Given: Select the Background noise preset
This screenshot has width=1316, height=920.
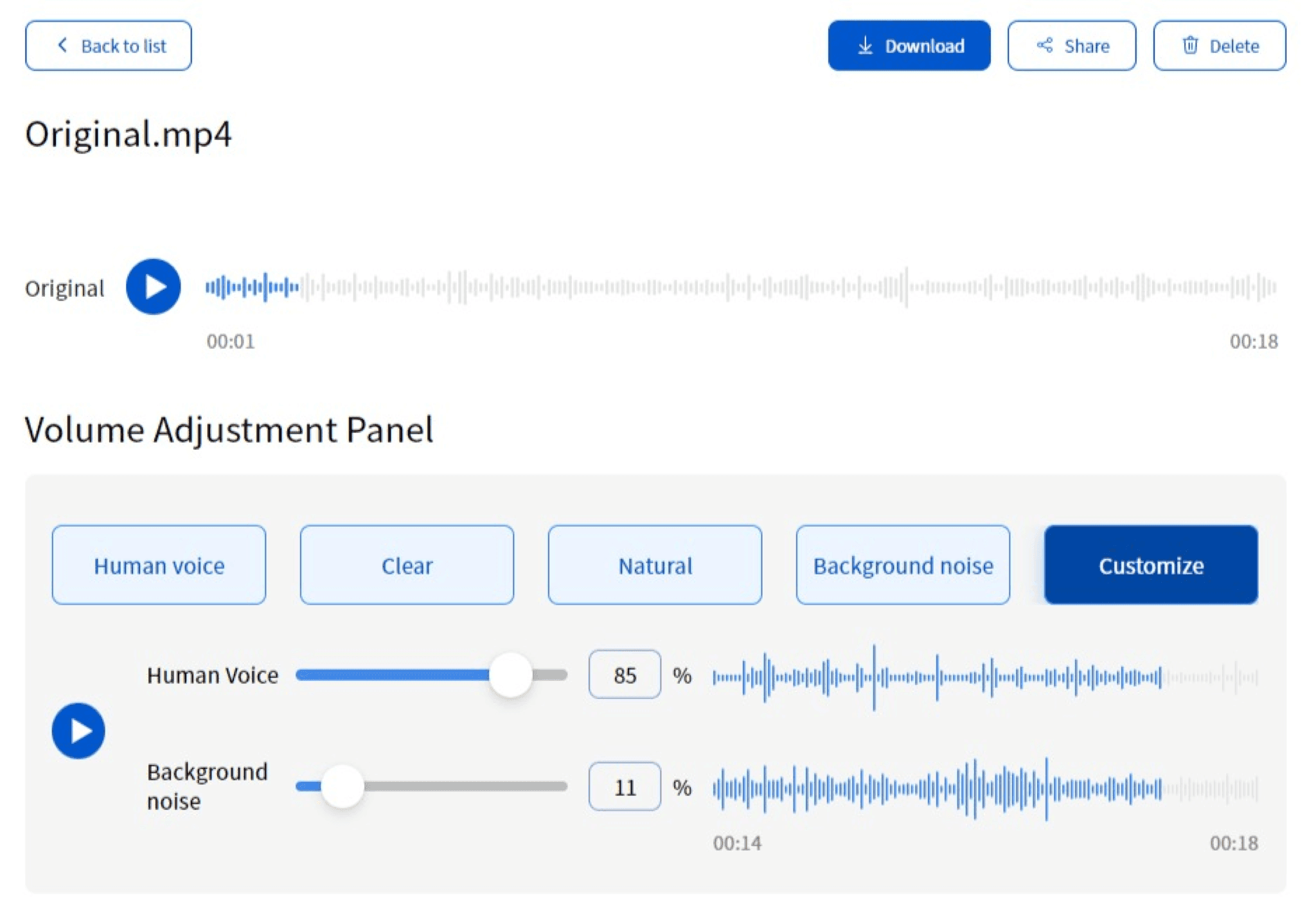Looking at the screenshot, I should tap(903, 565).
